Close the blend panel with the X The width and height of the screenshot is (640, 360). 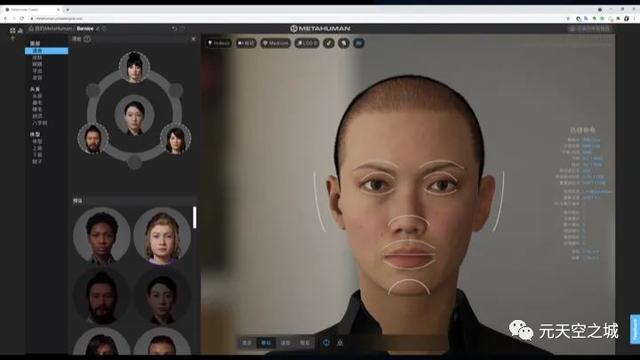pos(193,39)
